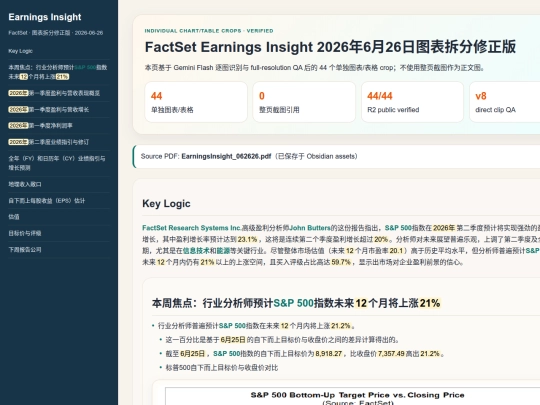Click the bullet with 上涨 21.2% forecast

(x=257, y=326)
